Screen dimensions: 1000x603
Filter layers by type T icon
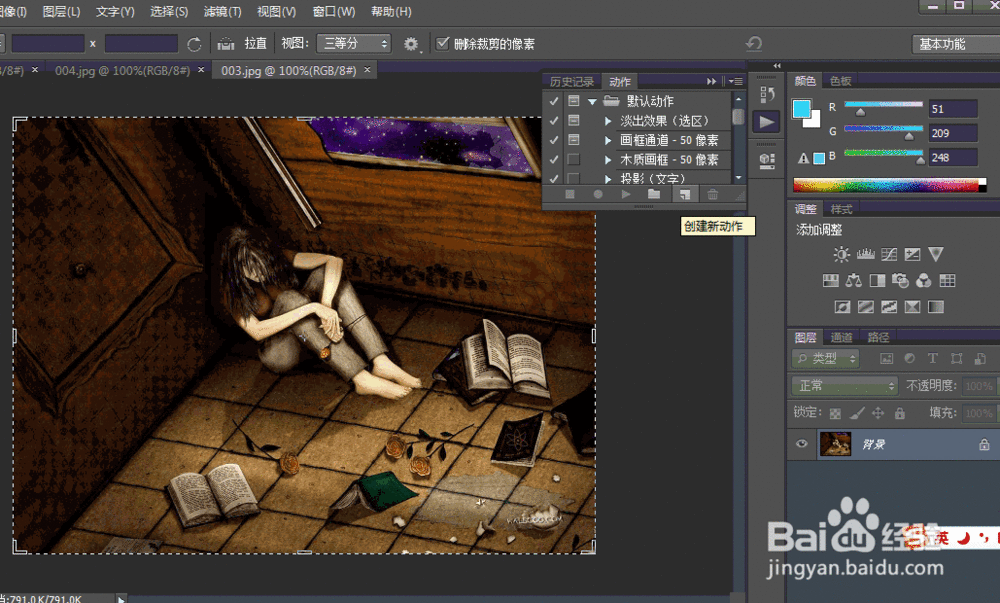[932, 358]
